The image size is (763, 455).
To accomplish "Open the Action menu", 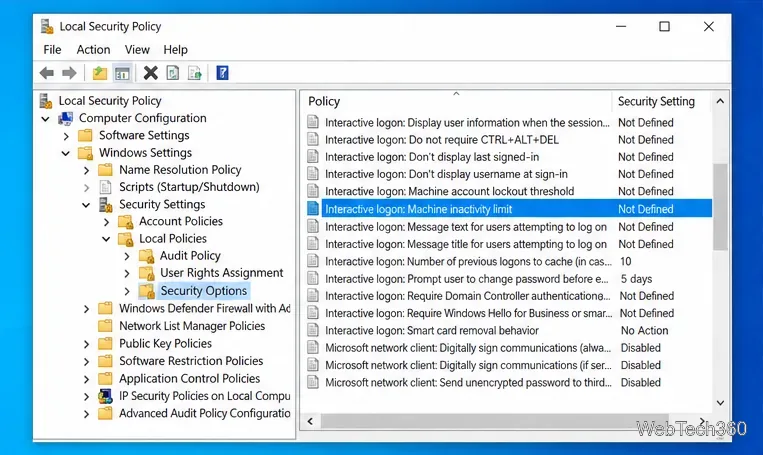I will point(93,50).
